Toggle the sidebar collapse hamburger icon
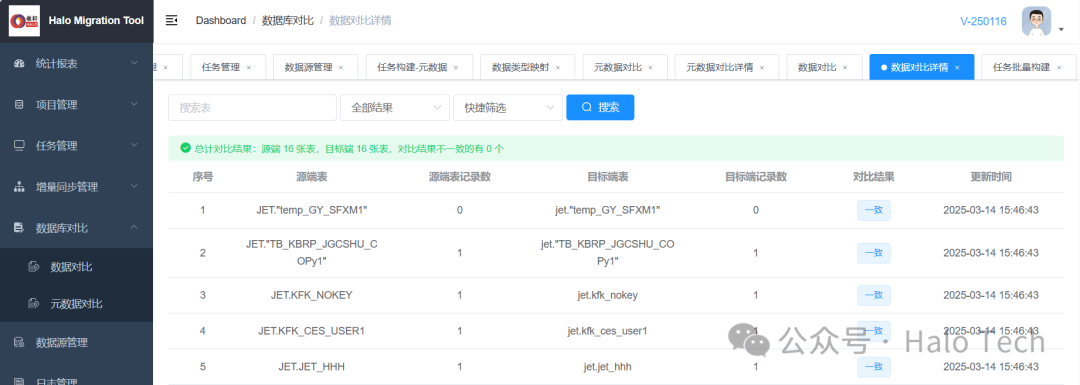 click(x=172, y=21)
